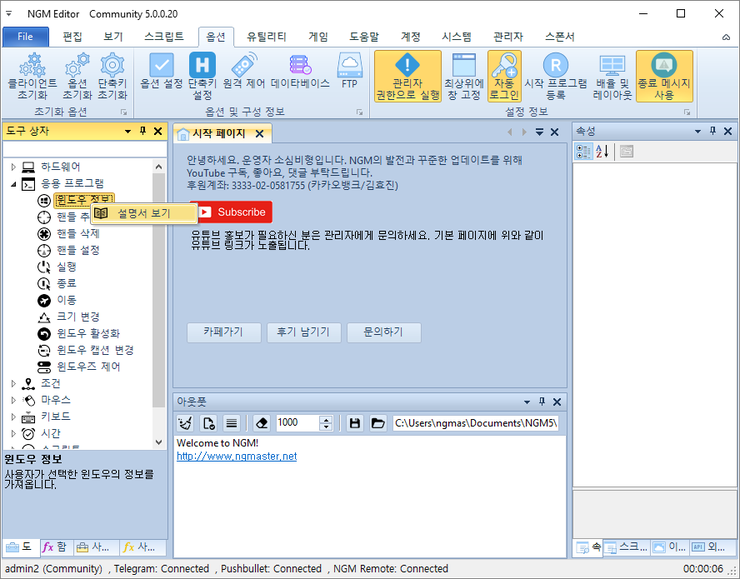Select 윈도우 활성화 tool item
740x579 pixels.
pyautogui.click(x=88, y=334)
